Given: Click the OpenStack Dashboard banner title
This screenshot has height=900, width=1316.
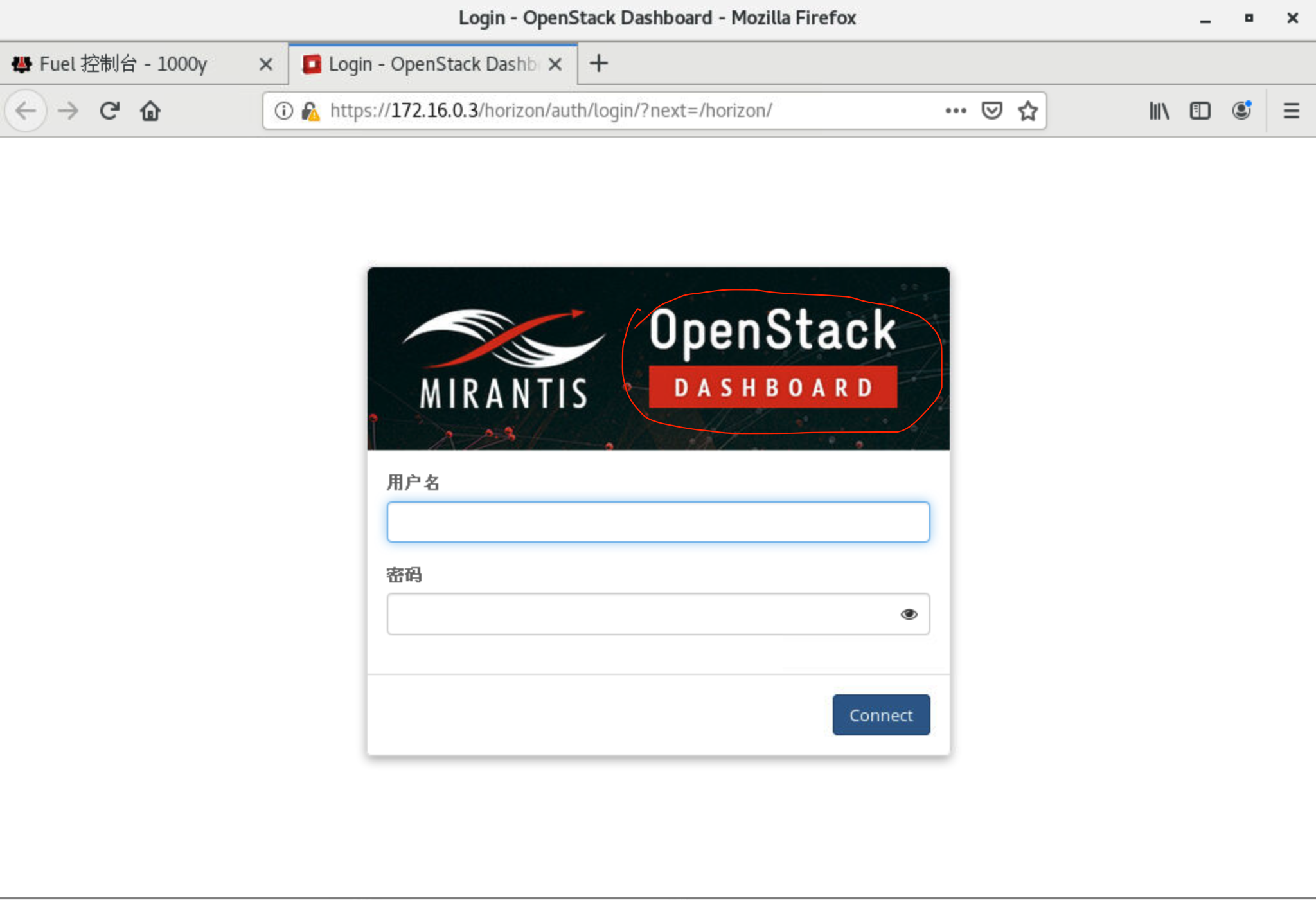Looking at the screenshot, I should pos(772,357).
